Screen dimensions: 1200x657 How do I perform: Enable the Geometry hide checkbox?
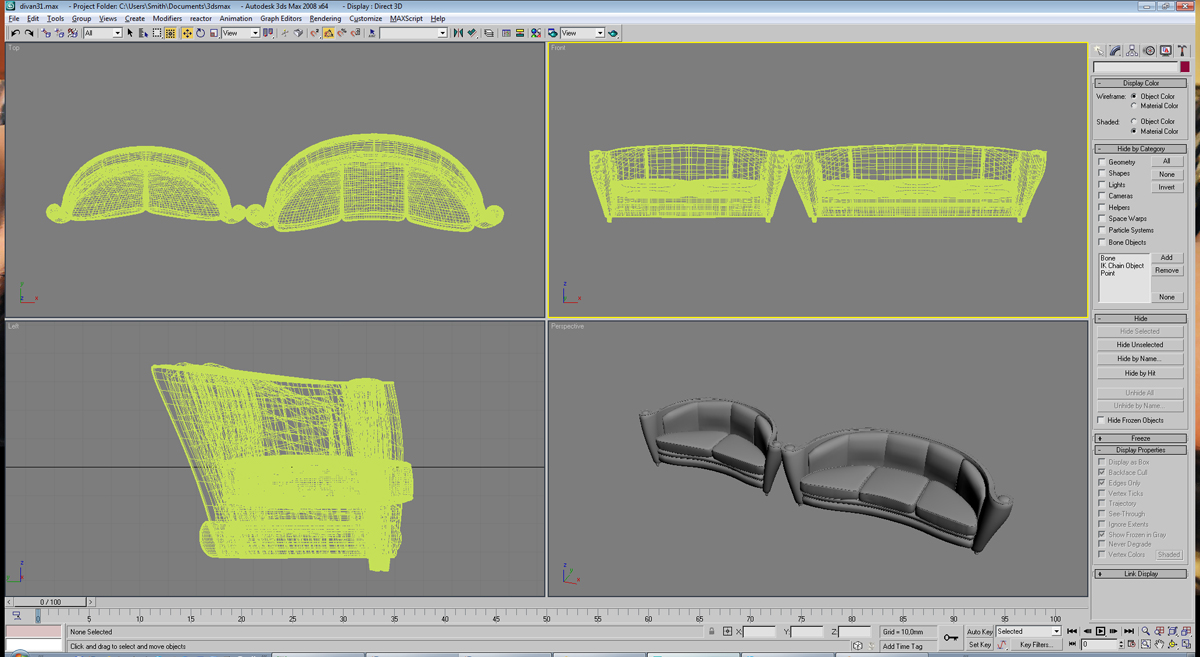coord(1102,162)
